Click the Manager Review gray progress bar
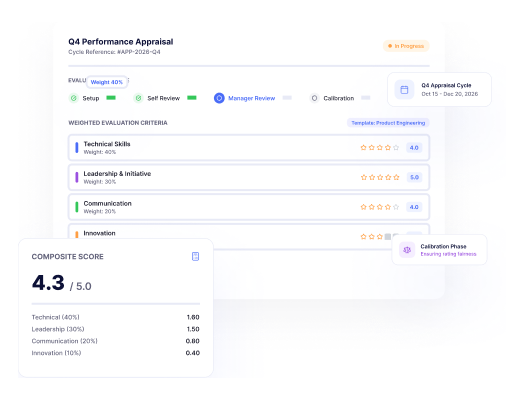Image resolution: width=524 pixels, height=400 pixels. click(287, 98)
